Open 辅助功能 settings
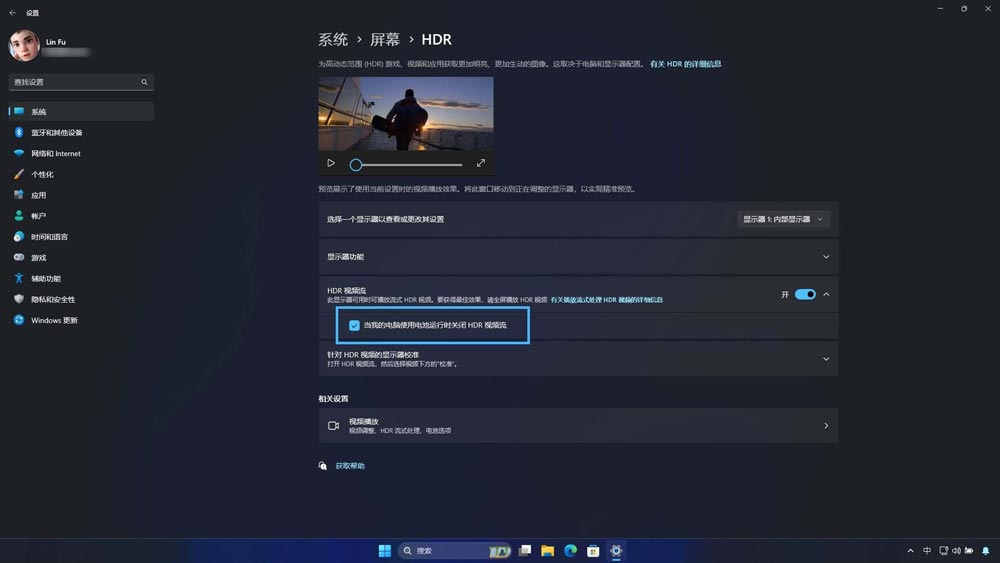Image resolution: width=1000 pixels, height=563 pixels. (x=81, y=279)
